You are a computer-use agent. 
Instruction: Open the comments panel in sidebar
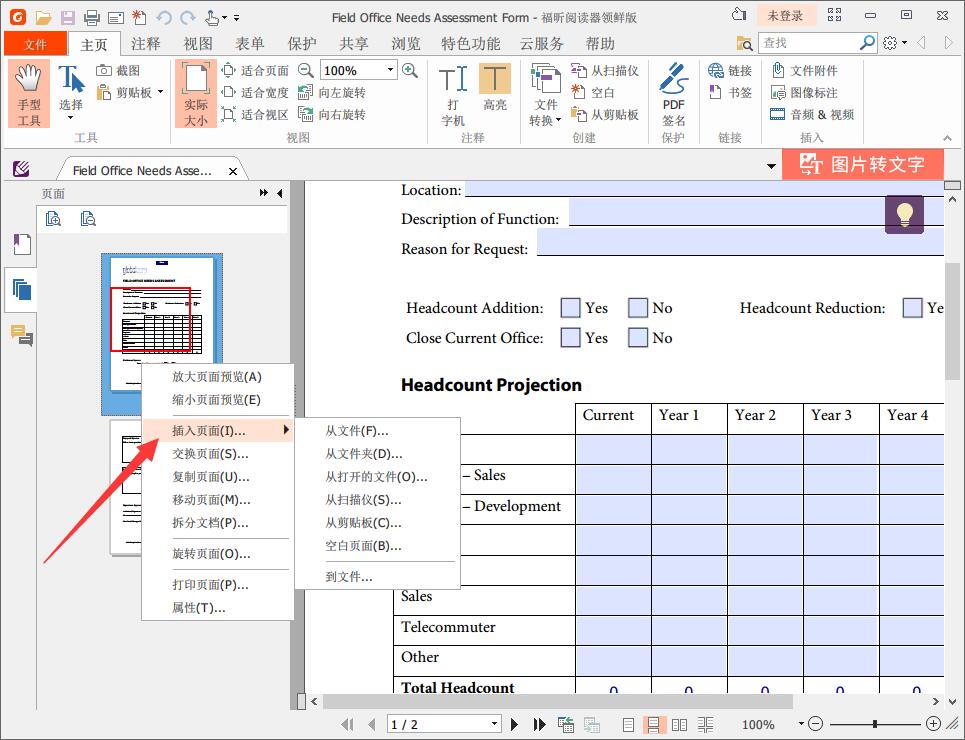click(x=22, y=335)
